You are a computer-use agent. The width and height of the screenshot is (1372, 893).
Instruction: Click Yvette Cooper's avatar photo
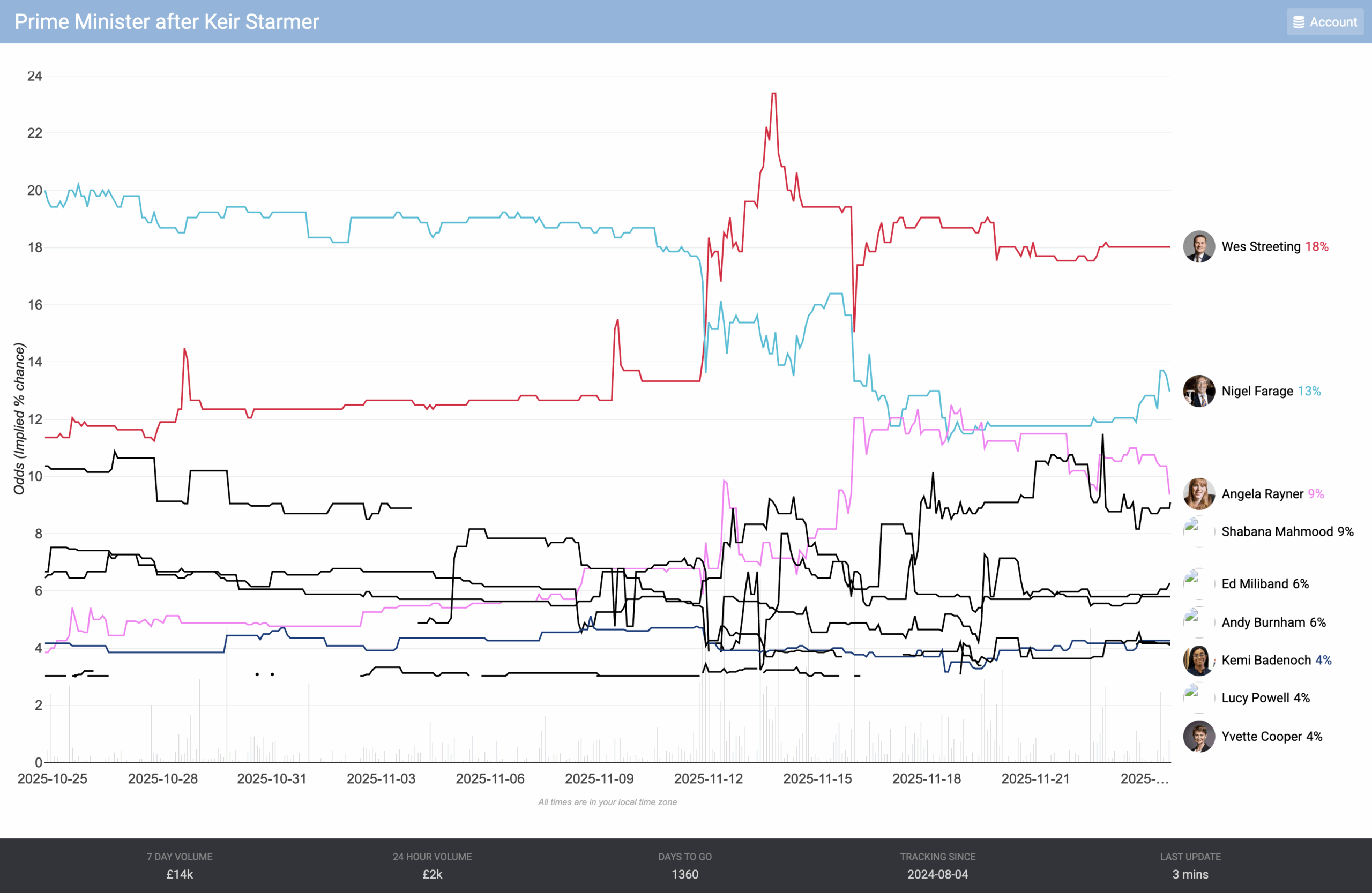pos(1198,736)
